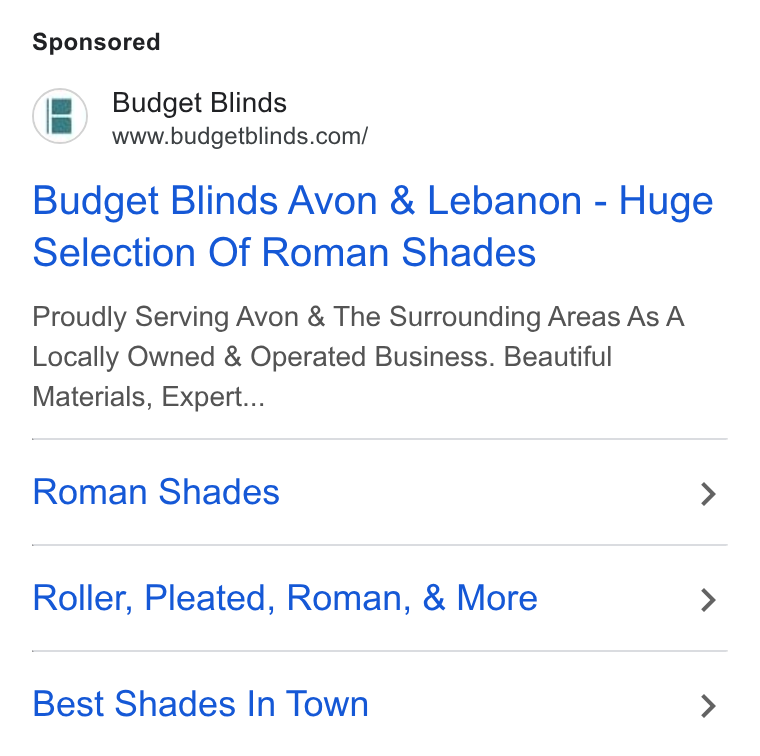760x756 pixels.
Task: Click the arrow next to Roller, Pleated, Roman
Action: tap(708, 599)
